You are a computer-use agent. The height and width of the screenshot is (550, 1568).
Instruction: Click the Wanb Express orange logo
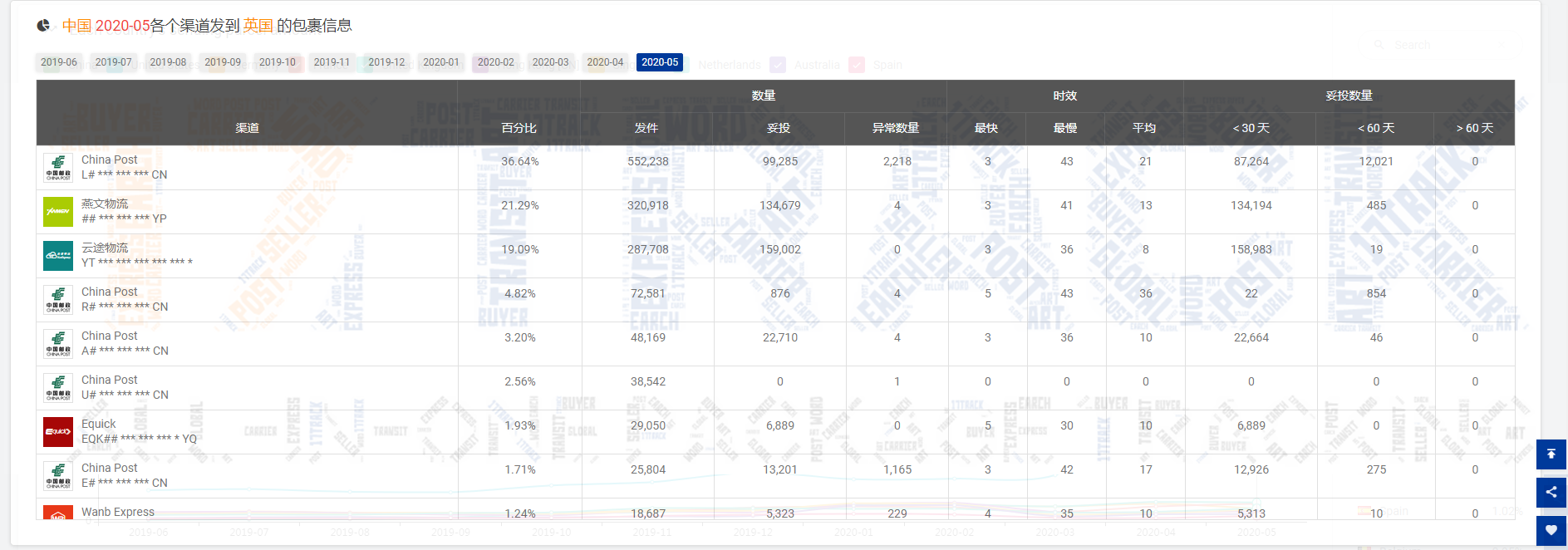click(58, 513)
